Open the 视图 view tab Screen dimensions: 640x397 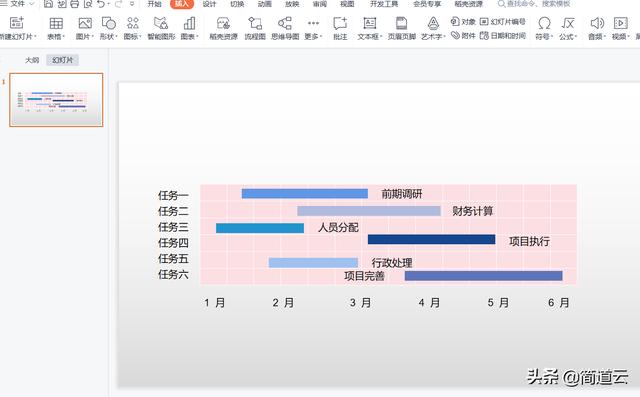click(x=347, y=4)
